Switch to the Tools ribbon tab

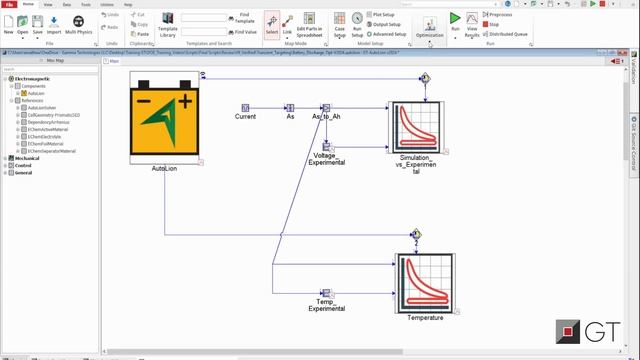click(86, 4)
